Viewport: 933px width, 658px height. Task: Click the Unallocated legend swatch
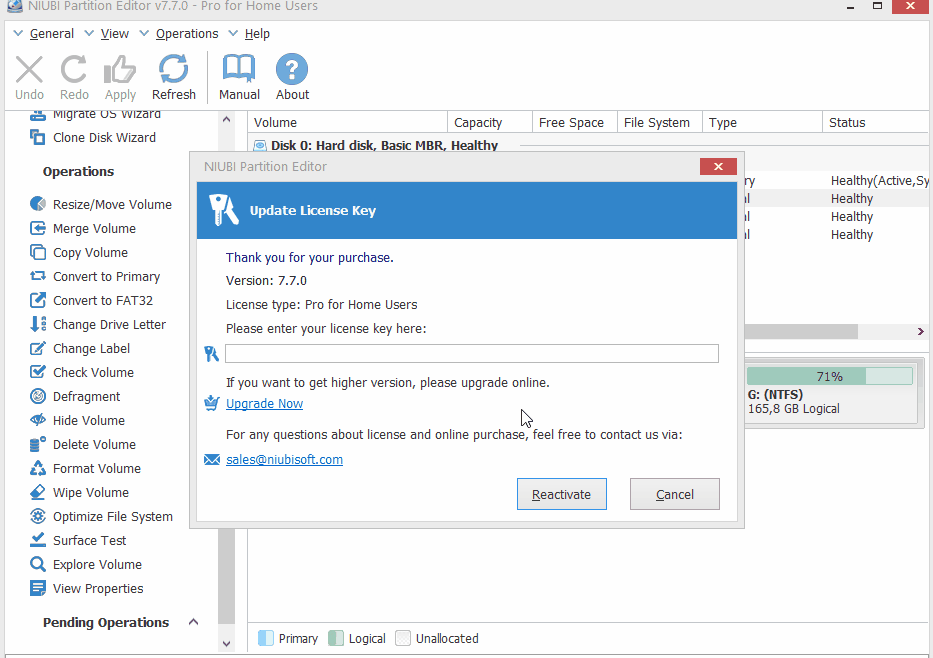(x=403, y=638)
